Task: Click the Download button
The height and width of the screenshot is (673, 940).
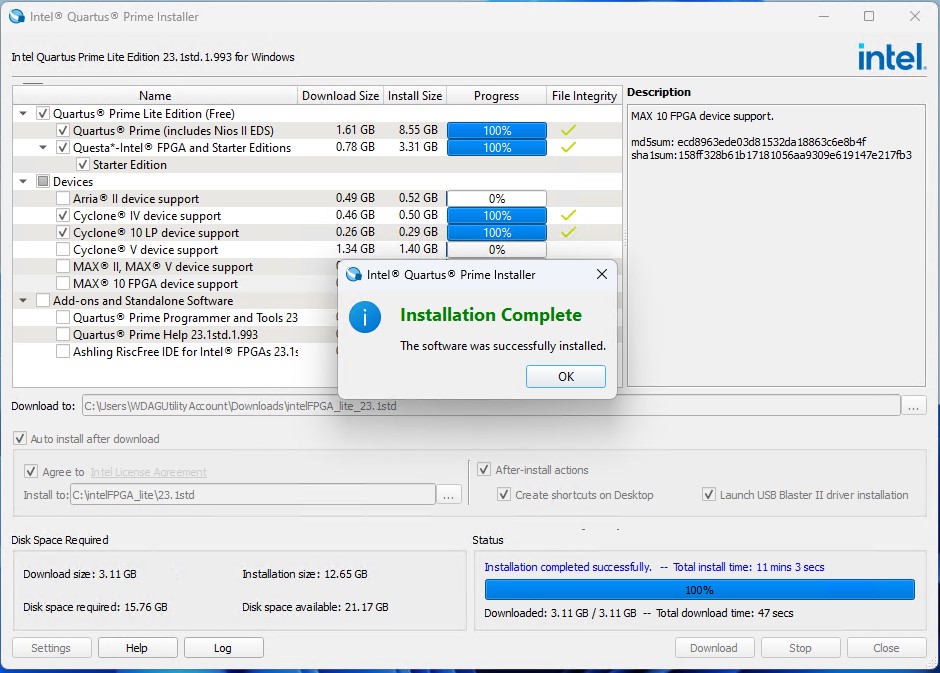Action: click(x=714, y=648)
